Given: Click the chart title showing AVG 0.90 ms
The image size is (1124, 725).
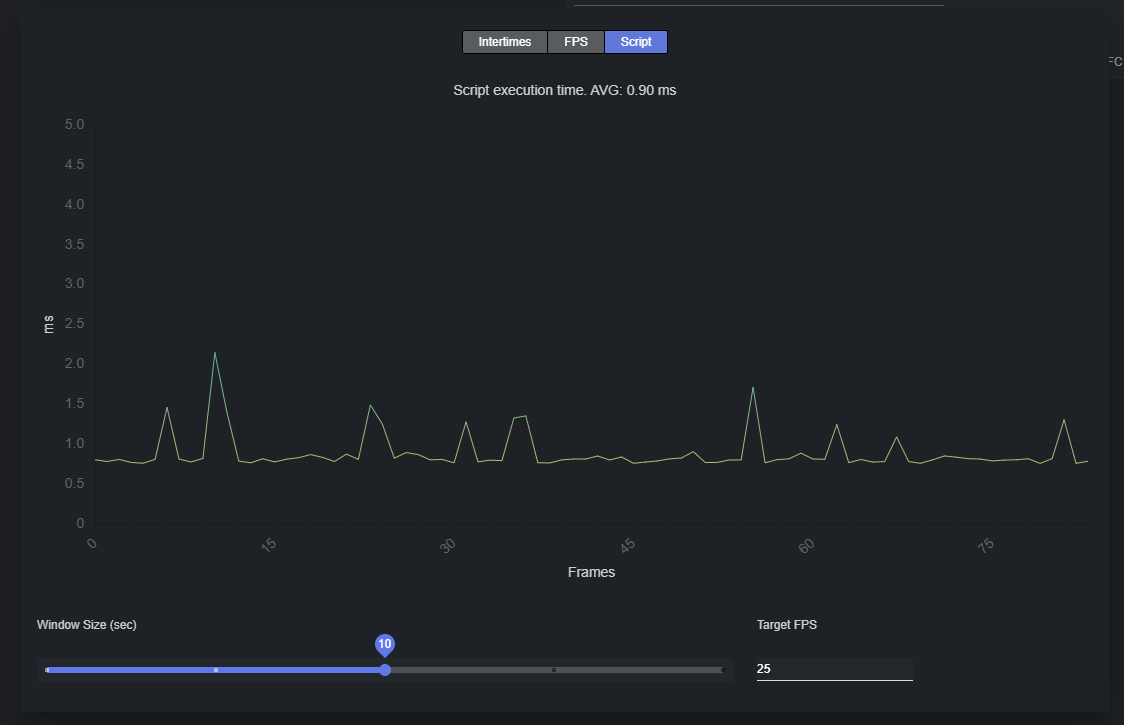Looking at the screenshot, I should (x=564, y=90).
